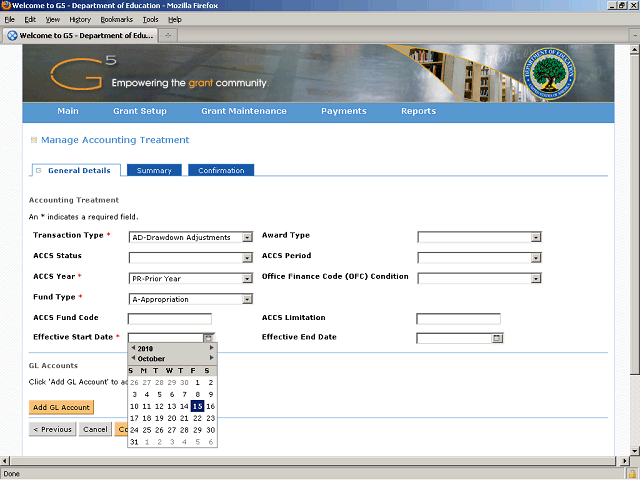The width and height of the screenshot is (640, 480).
Task: Go to next year in date picker
Action: (x=211, y=348)
